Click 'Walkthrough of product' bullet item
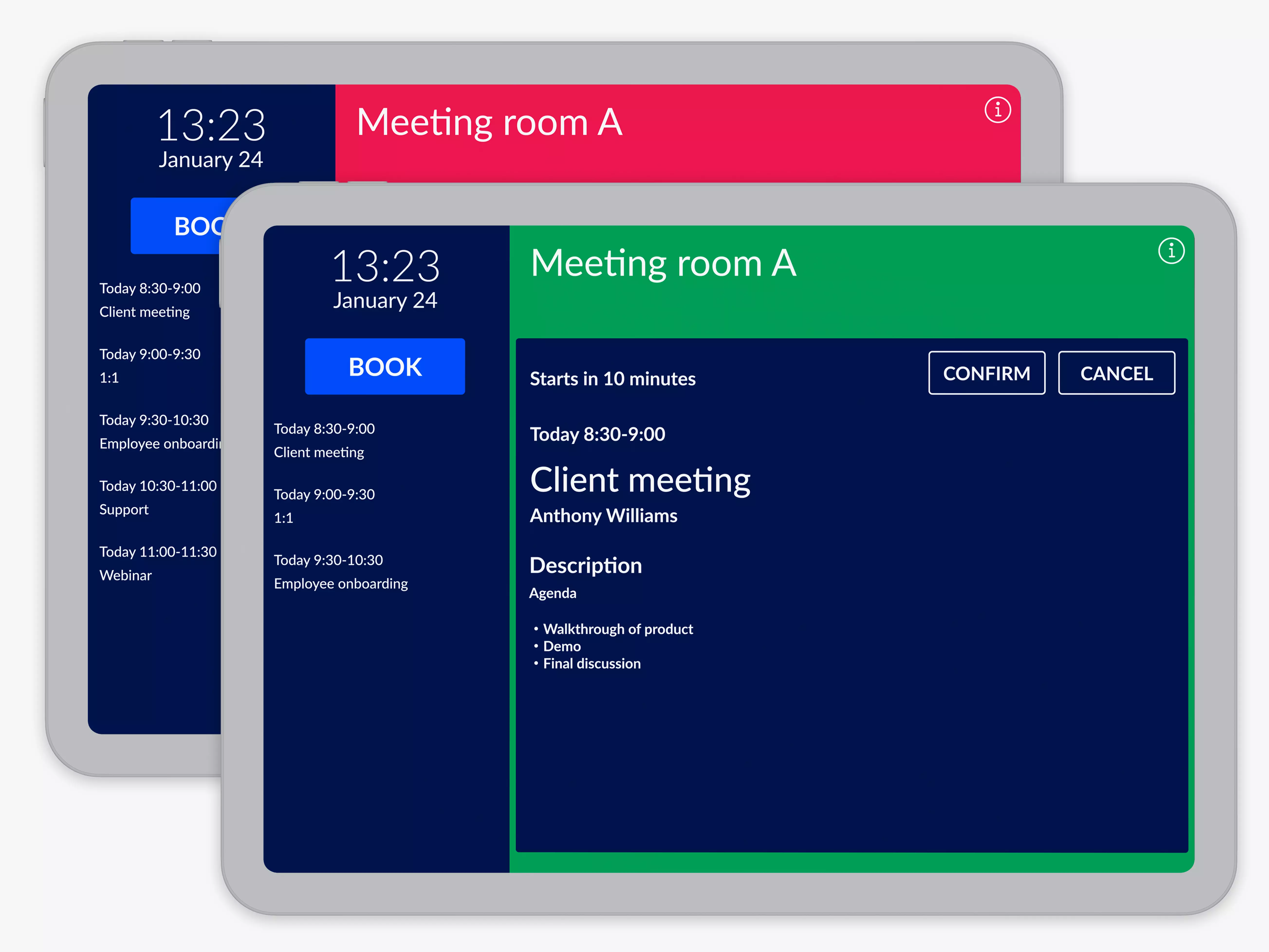This screenshot has width=1269, height=952. [618, 629]
